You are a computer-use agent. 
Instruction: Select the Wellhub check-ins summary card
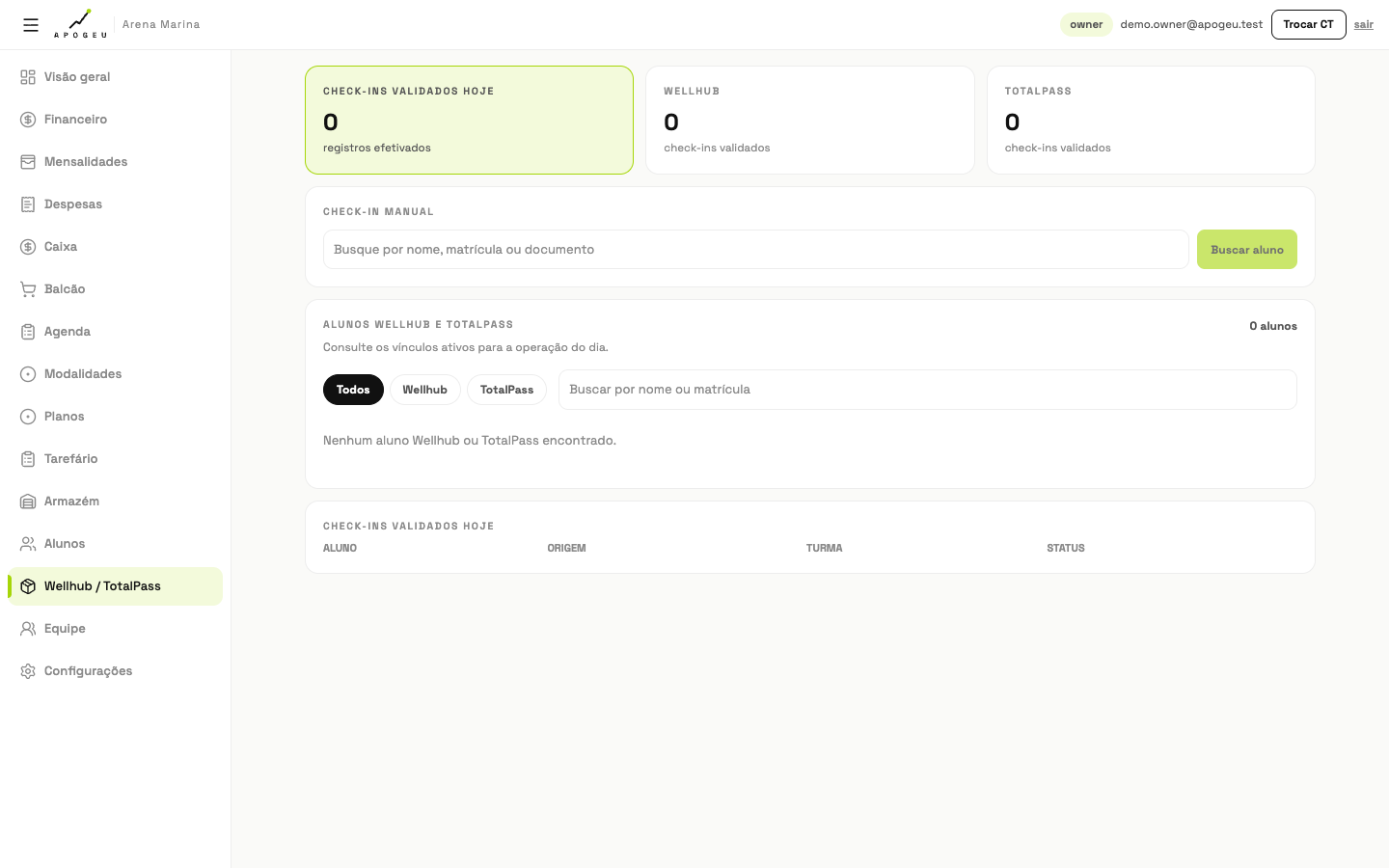click(x=810, y=121)
